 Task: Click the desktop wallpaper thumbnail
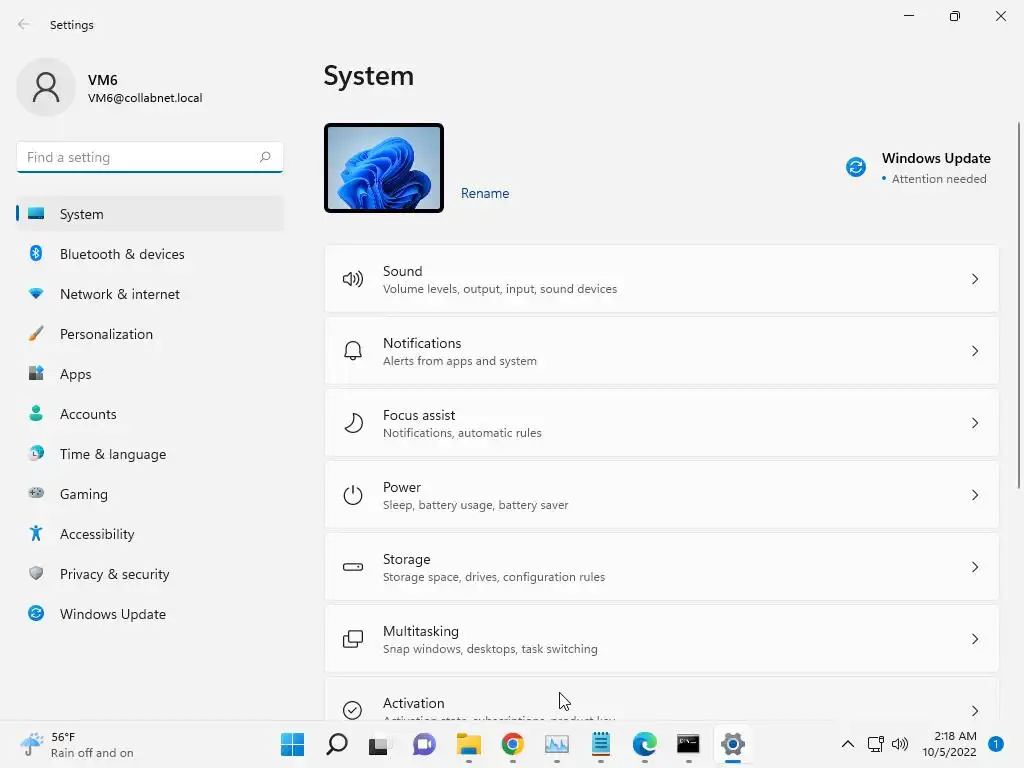[x=384, y=168]
